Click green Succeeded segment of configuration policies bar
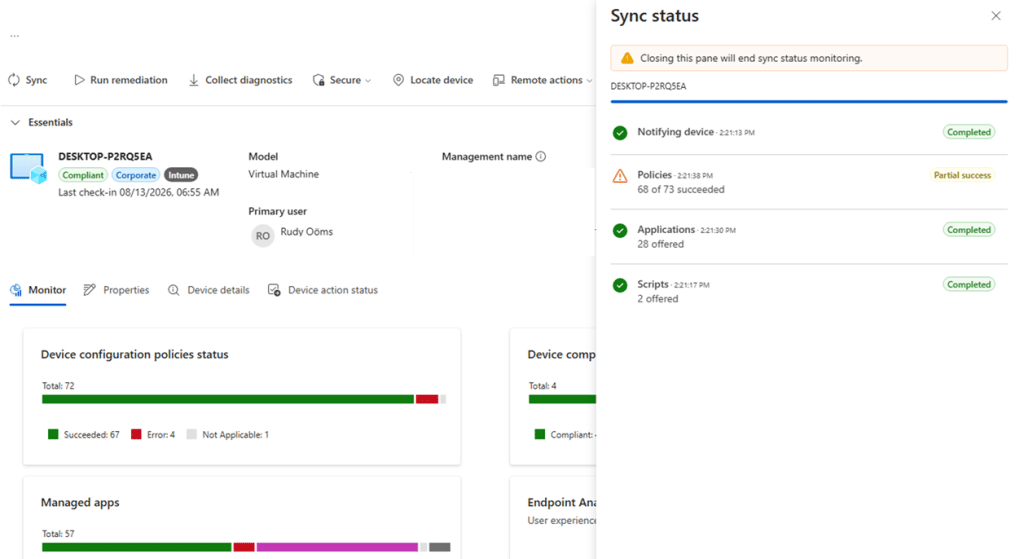1024x559 pixels. click(x=228, y=399)
